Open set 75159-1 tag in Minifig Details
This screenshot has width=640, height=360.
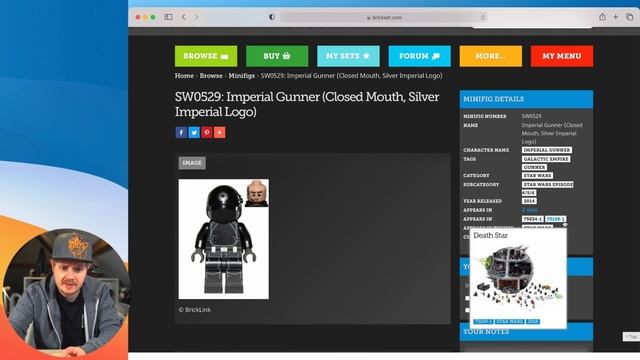556,219
